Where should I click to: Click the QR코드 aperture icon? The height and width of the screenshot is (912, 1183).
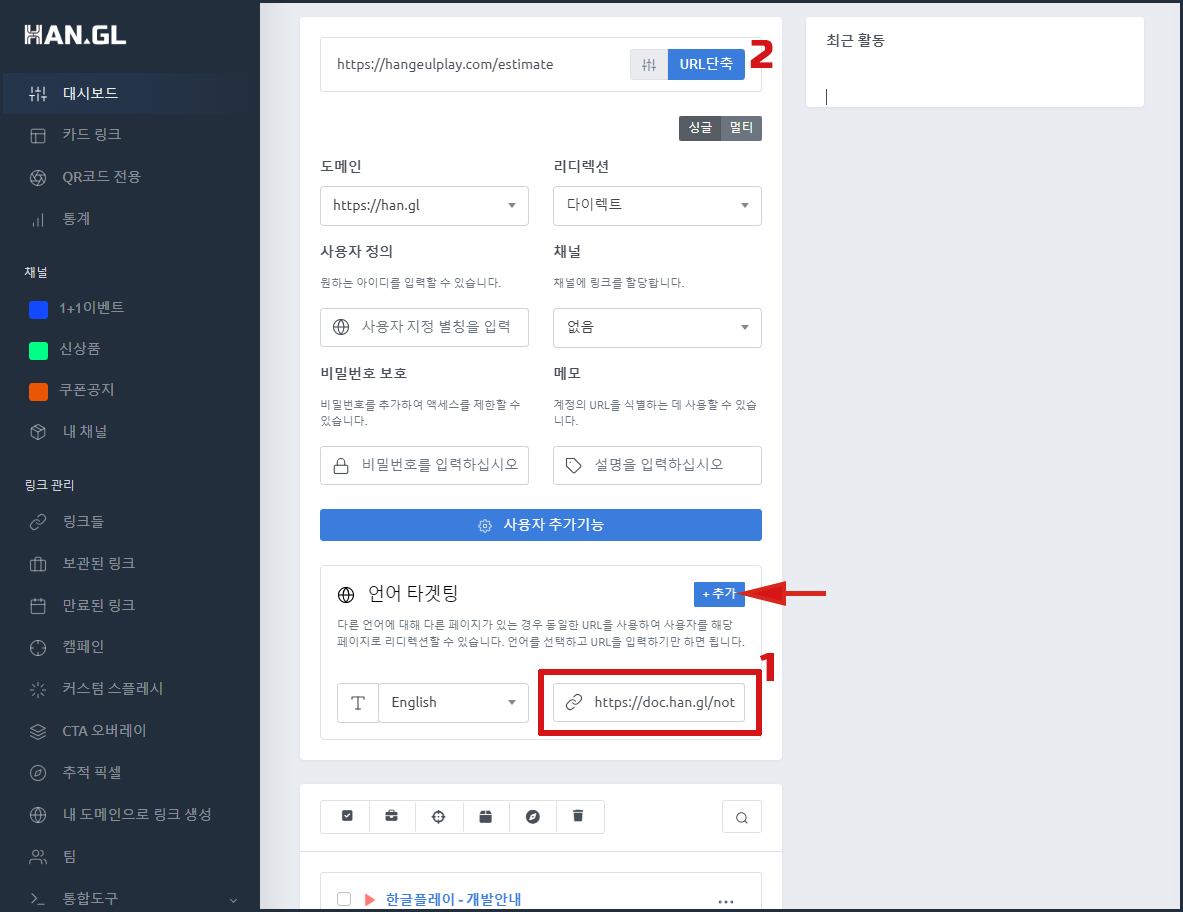[x=38, y=178]
